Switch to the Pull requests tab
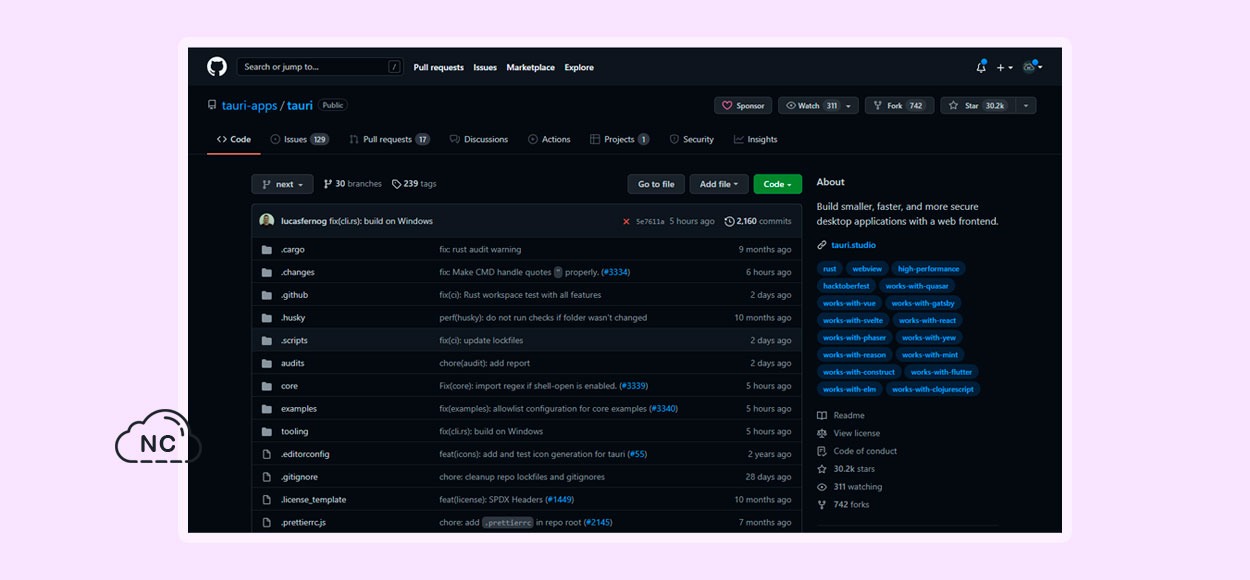Screen dimensions: 1250x580 click(389, 139)
